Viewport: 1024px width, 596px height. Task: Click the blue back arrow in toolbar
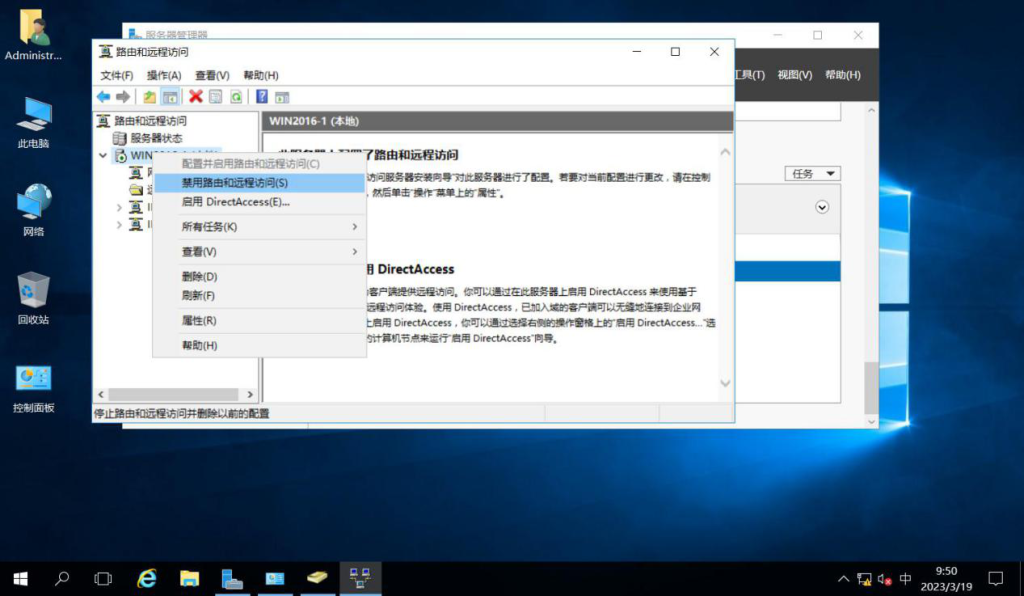click(x=103, y=97)
